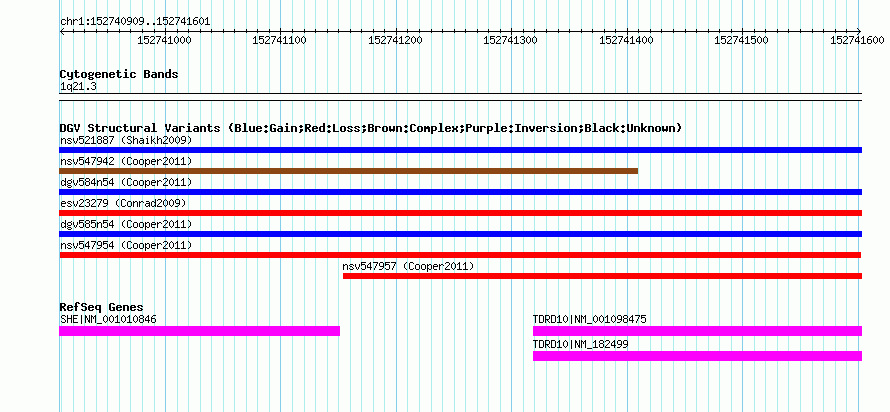The image size is (890, 412).
Task: Click the DGV Structural Variants track title
Action: pos(371,128)
